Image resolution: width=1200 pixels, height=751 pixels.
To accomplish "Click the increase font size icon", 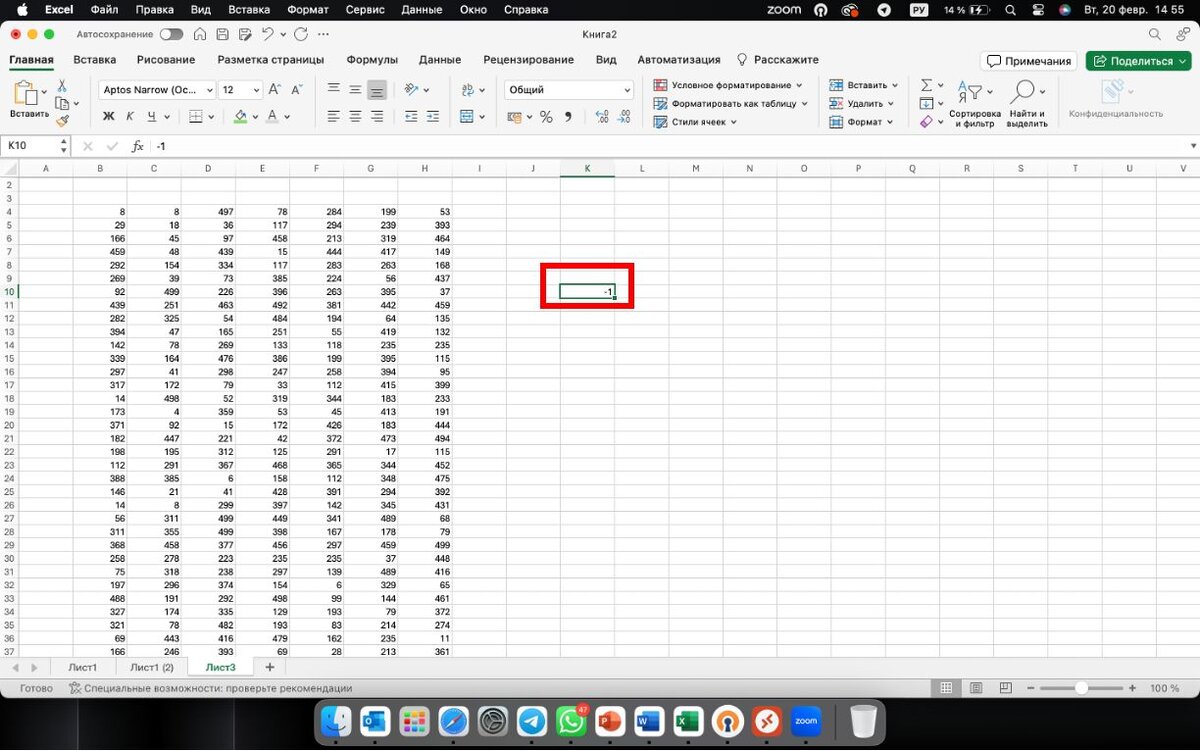I will coord(275,90).
